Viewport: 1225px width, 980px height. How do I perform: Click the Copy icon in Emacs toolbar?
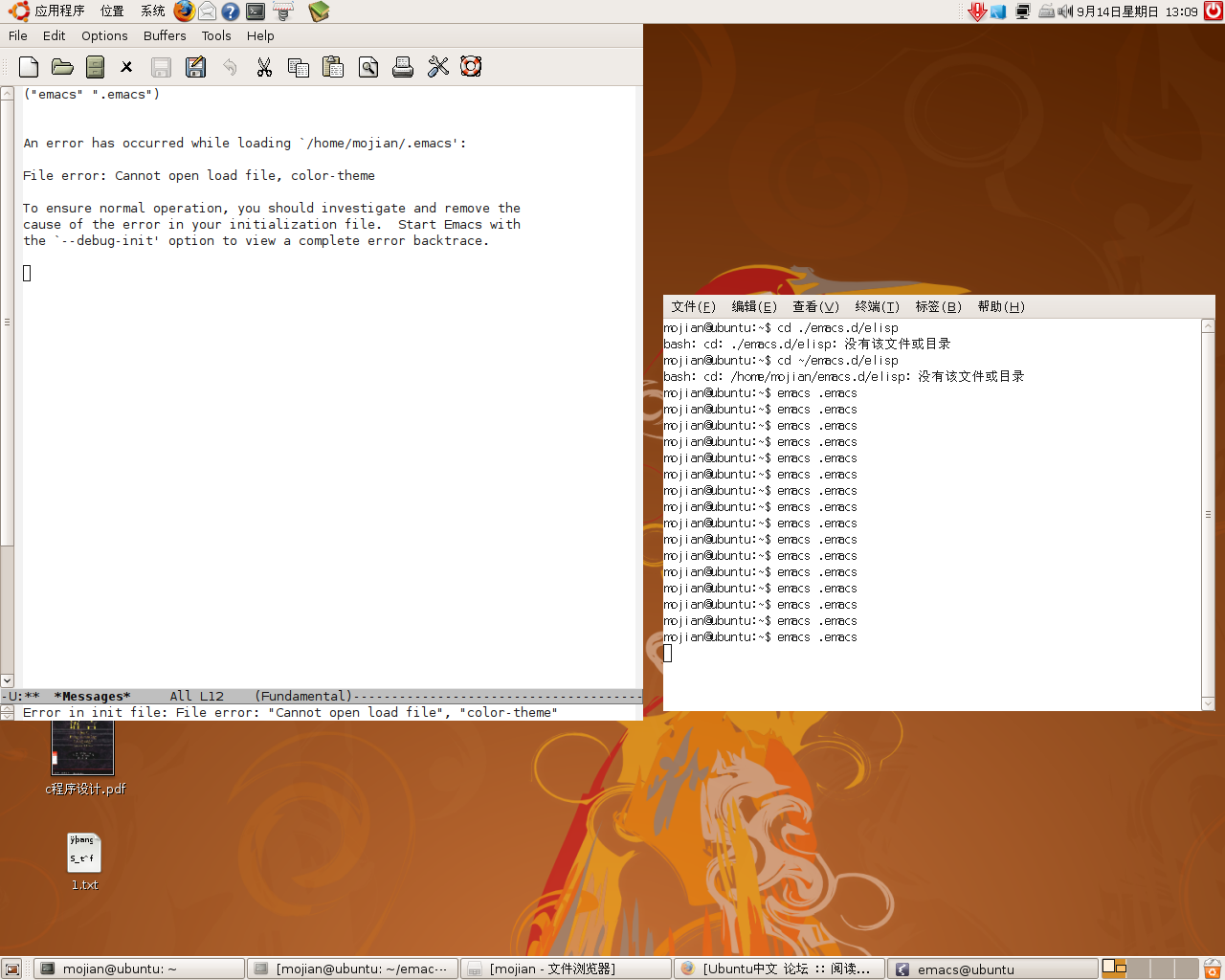click(x=299, y=67)
